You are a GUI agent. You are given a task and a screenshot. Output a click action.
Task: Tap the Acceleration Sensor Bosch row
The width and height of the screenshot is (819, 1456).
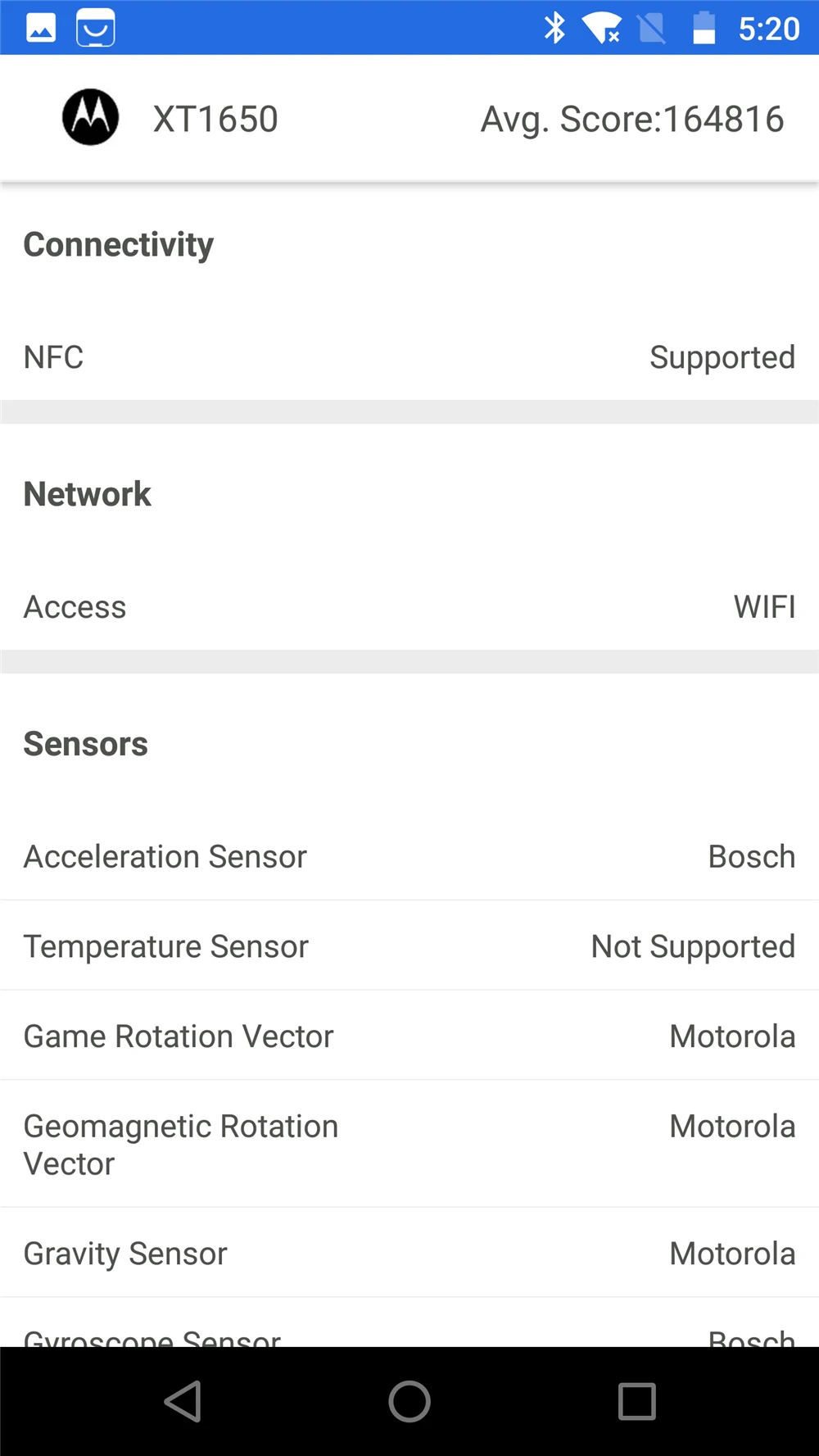coord(409,856)
